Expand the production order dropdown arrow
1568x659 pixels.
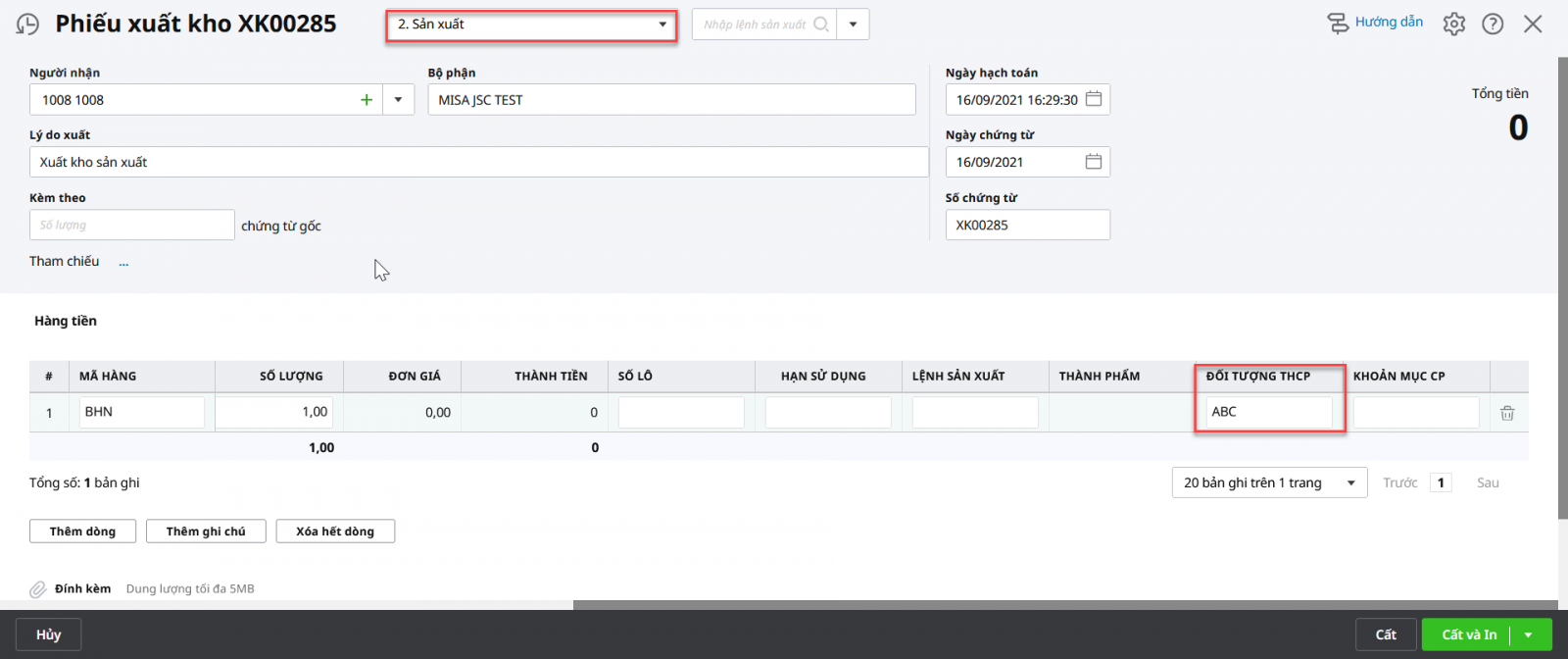pos(853,25)
